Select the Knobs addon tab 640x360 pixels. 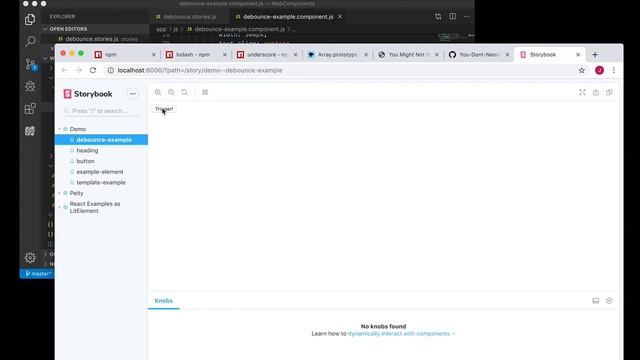click(164, 301)
